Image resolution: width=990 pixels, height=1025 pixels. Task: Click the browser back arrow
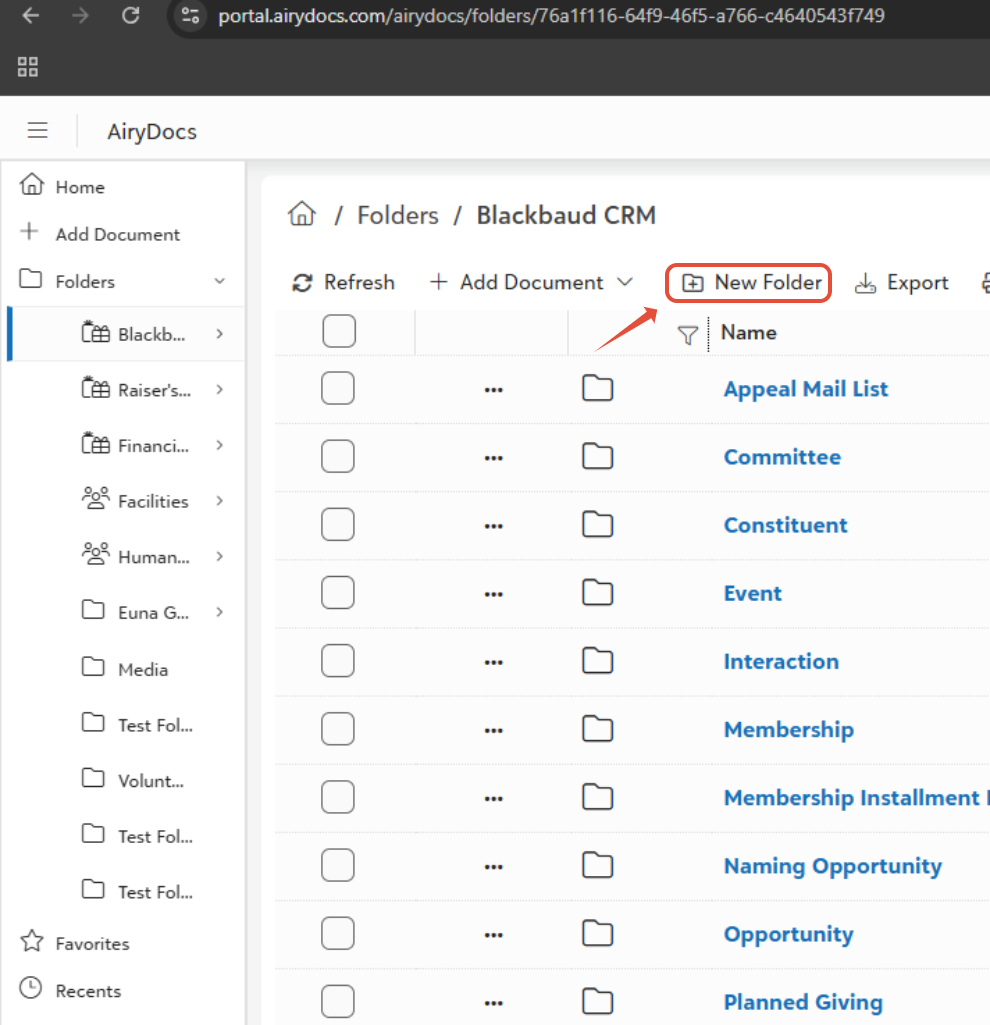[x=31, y=15]
